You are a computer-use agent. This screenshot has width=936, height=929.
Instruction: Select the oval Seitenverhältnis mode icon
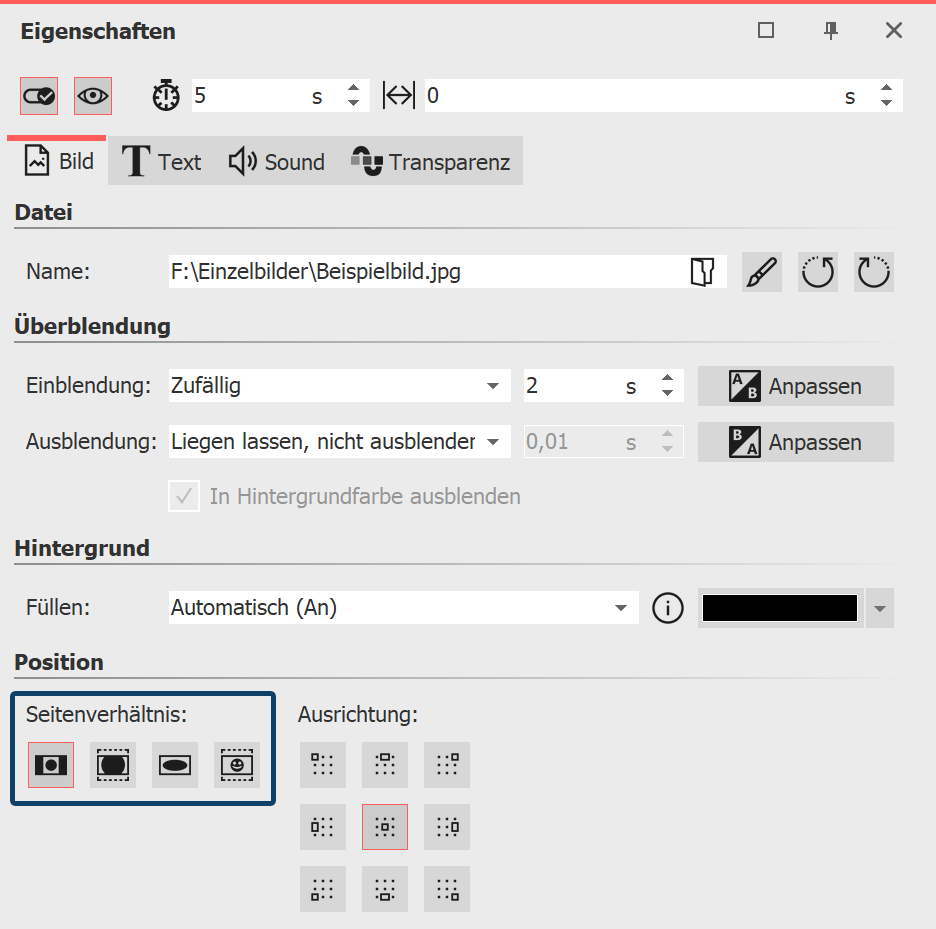[x=175, y=764]
